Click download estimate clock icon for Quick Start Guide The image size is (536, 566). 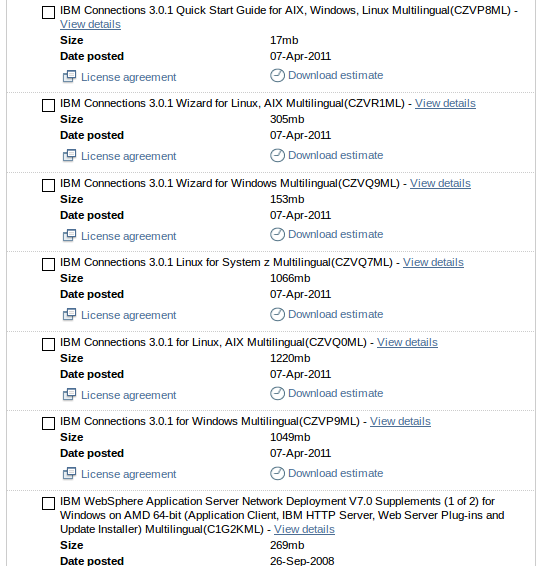click(277, 75)
